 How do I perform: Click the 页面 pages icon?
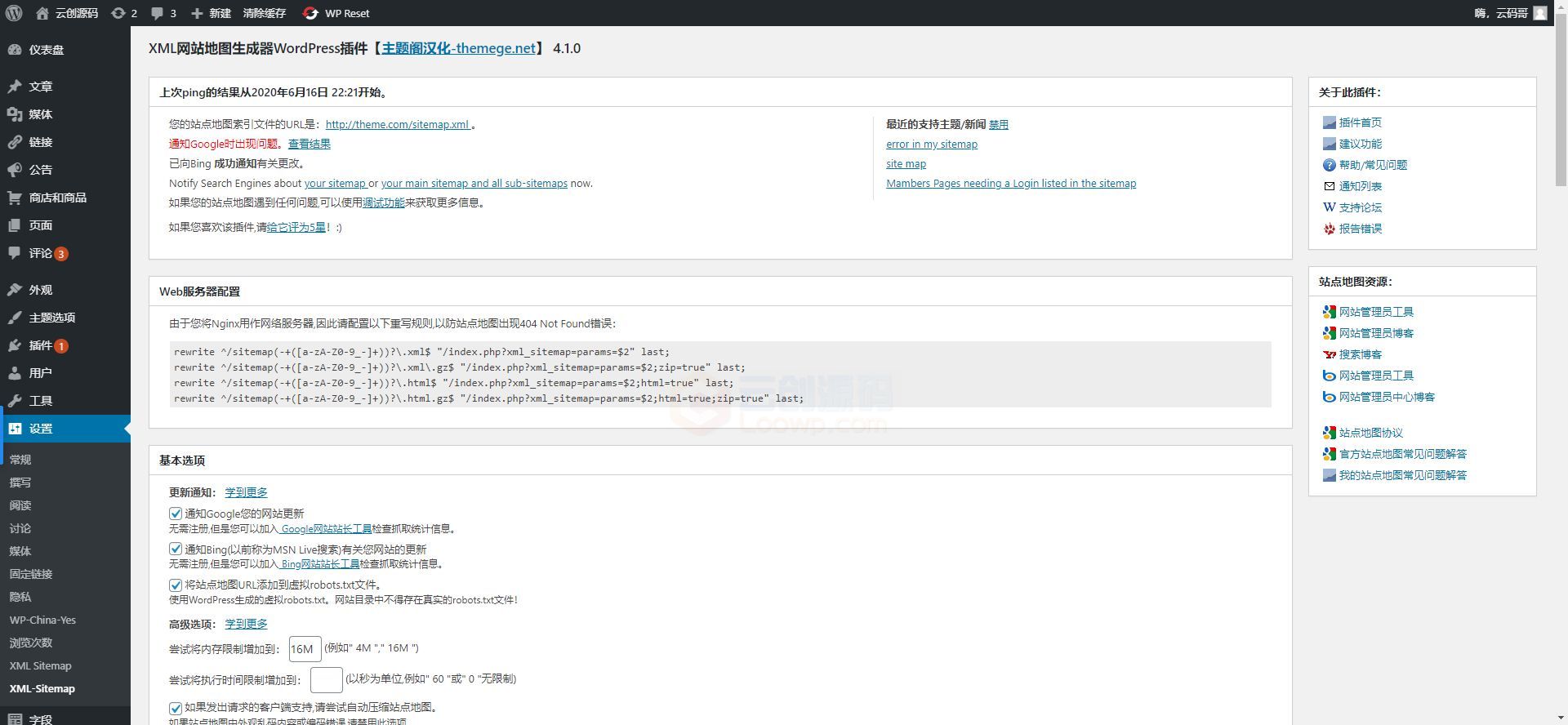pyautogui.click(x=15, y=225)
